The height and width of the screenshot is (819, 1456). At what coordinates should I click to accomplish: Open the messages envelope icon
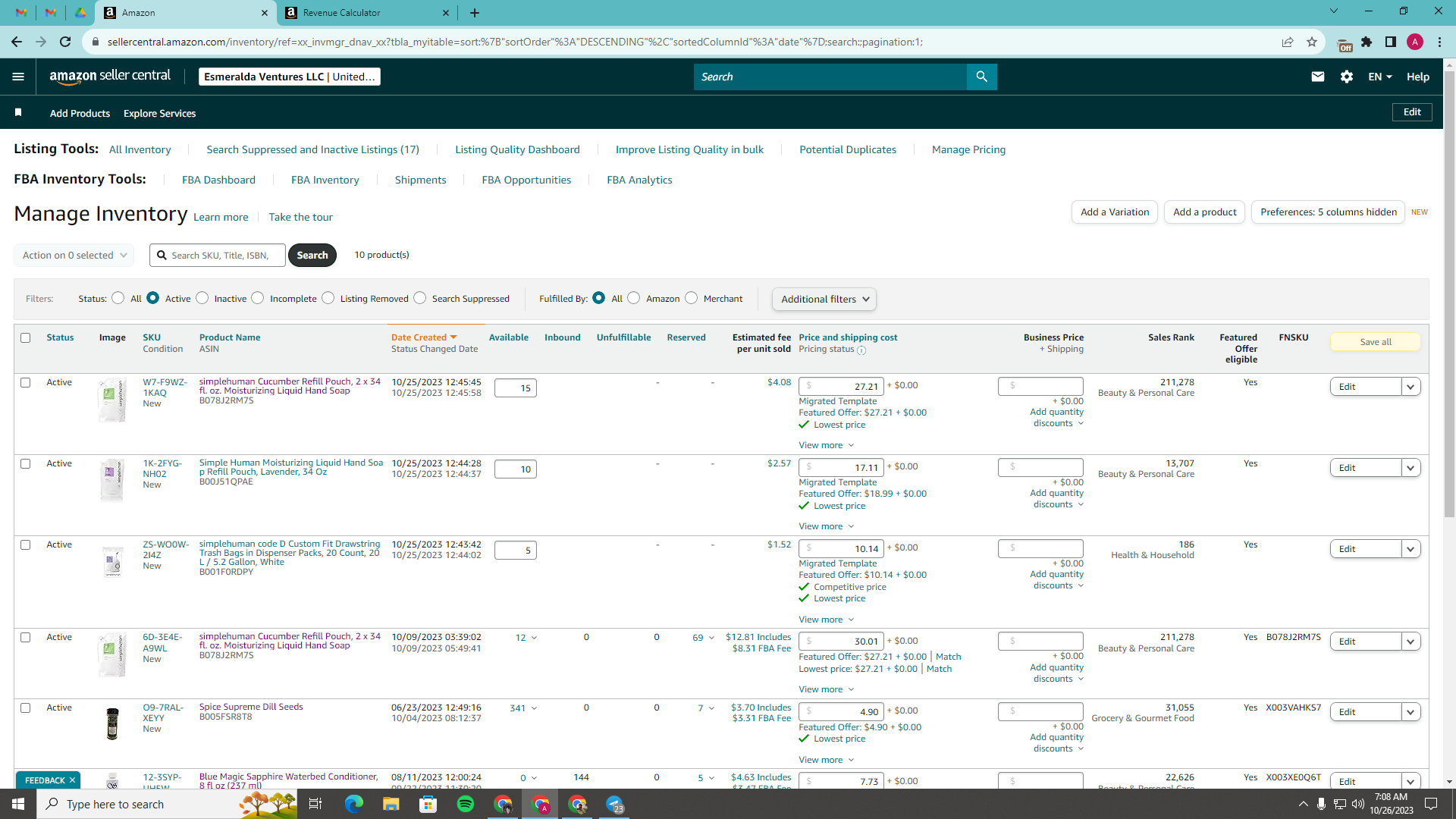pos(1318,77)
